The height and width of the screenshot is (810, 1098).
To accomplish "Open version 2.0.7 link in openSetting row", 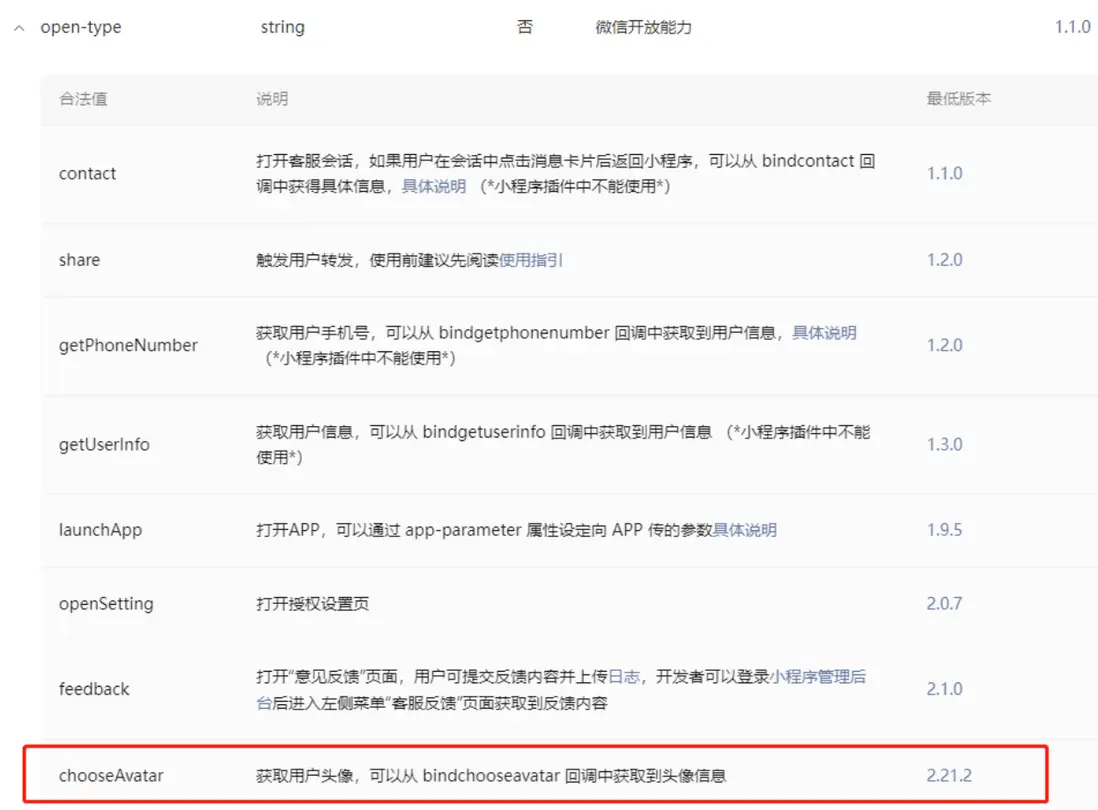I will click(945, 603).
